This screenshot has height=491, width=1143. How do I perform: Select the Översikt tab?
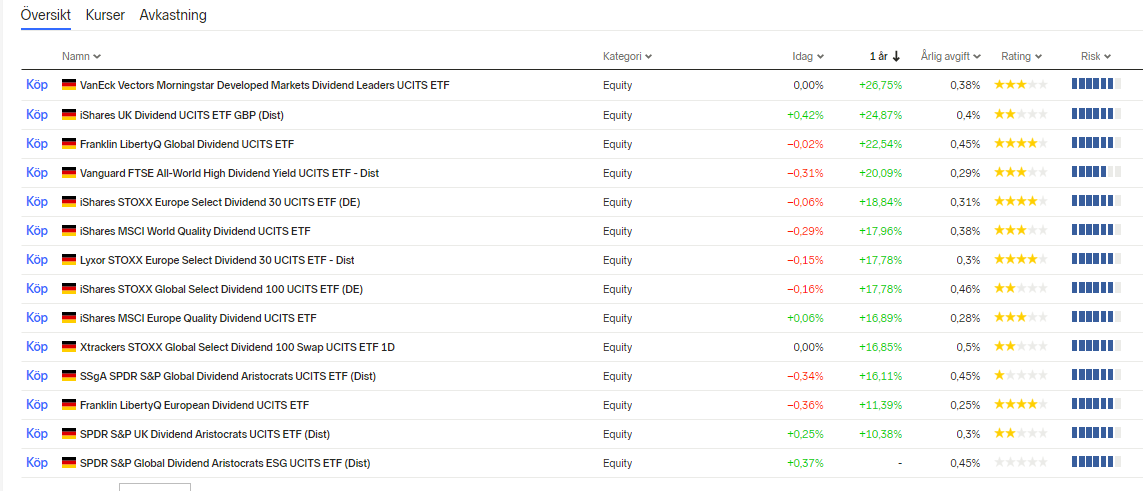point(45,16)
